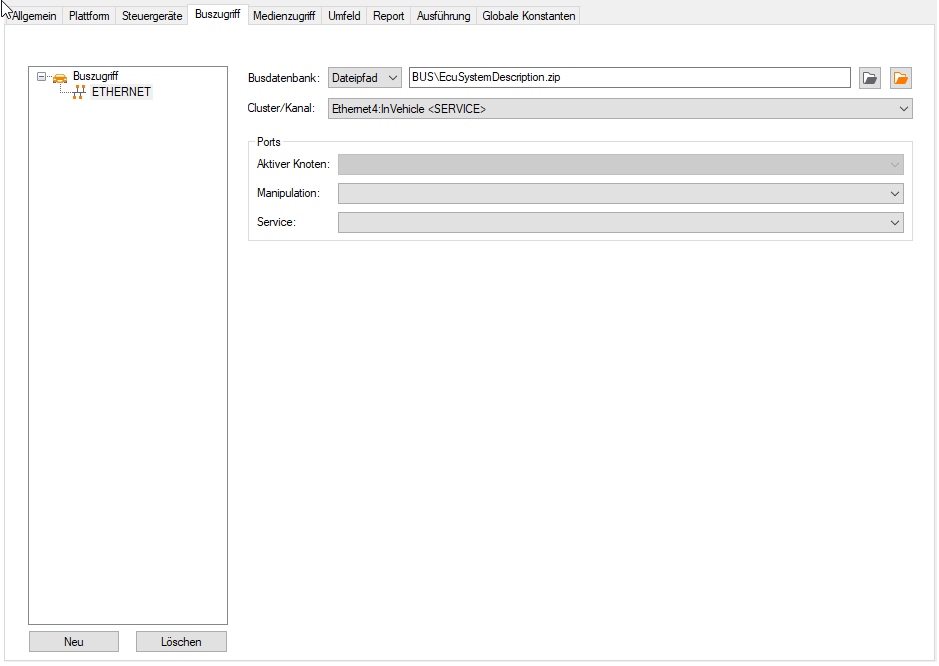Select the Buszugriff tab
939x666 pixels.
tap(217, 14)
